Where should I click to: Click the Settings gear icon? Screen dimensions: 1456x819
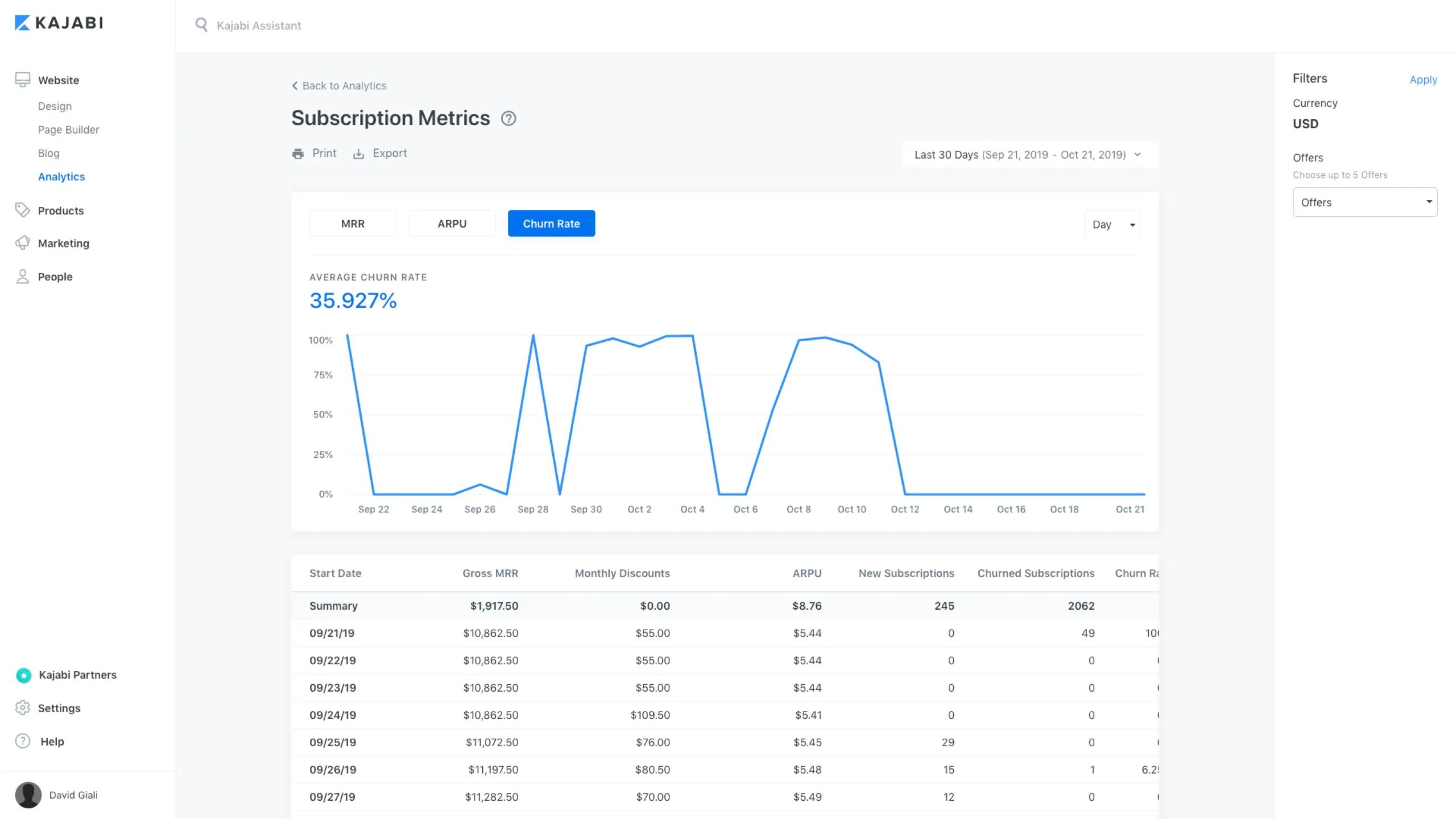(x=23, y=707)
